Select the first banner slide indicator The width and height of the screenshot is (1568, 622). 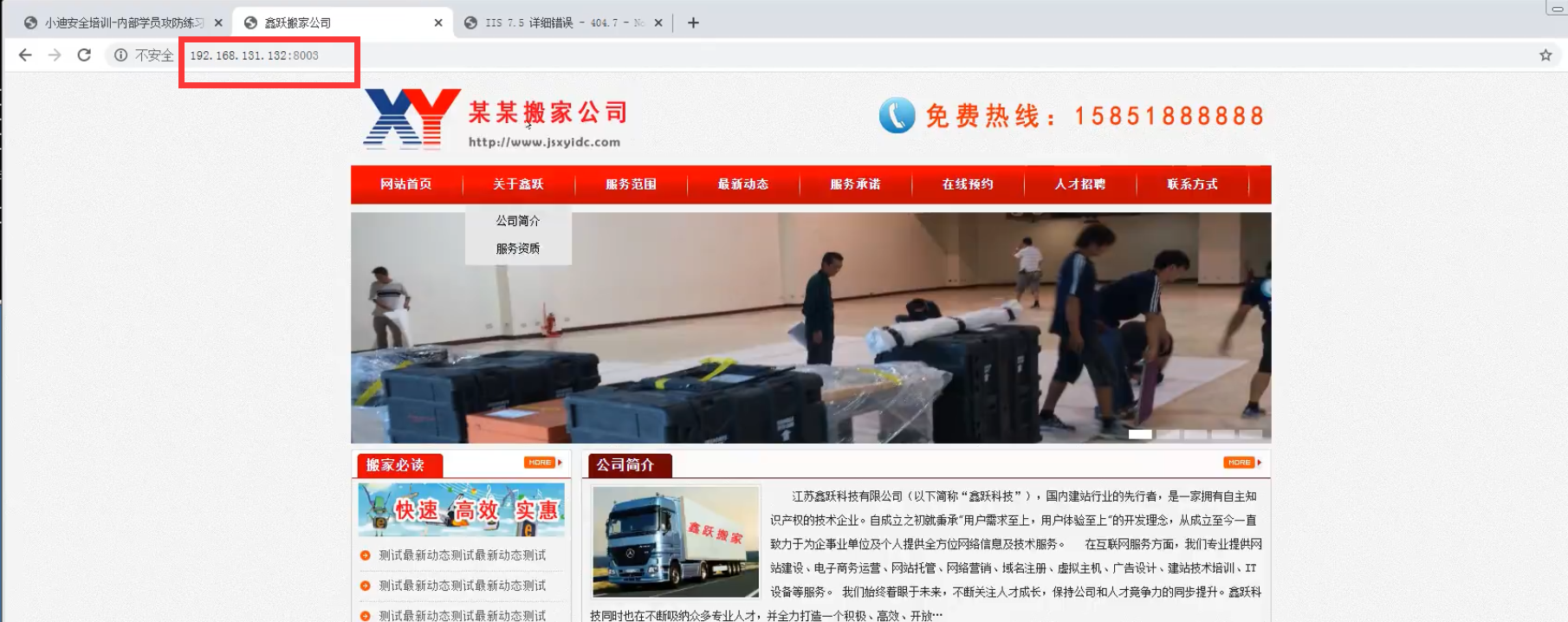click(x=1140, y=434)
